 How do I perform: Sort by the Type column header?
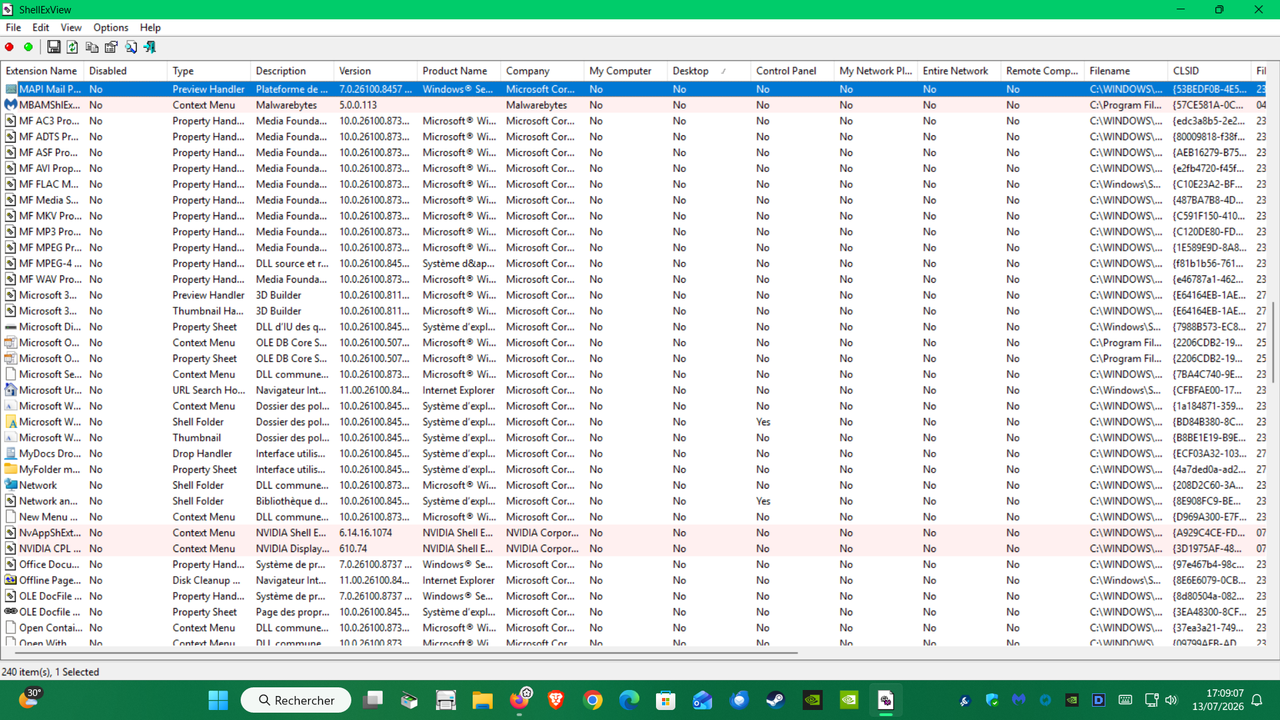[x=209, y=71]
